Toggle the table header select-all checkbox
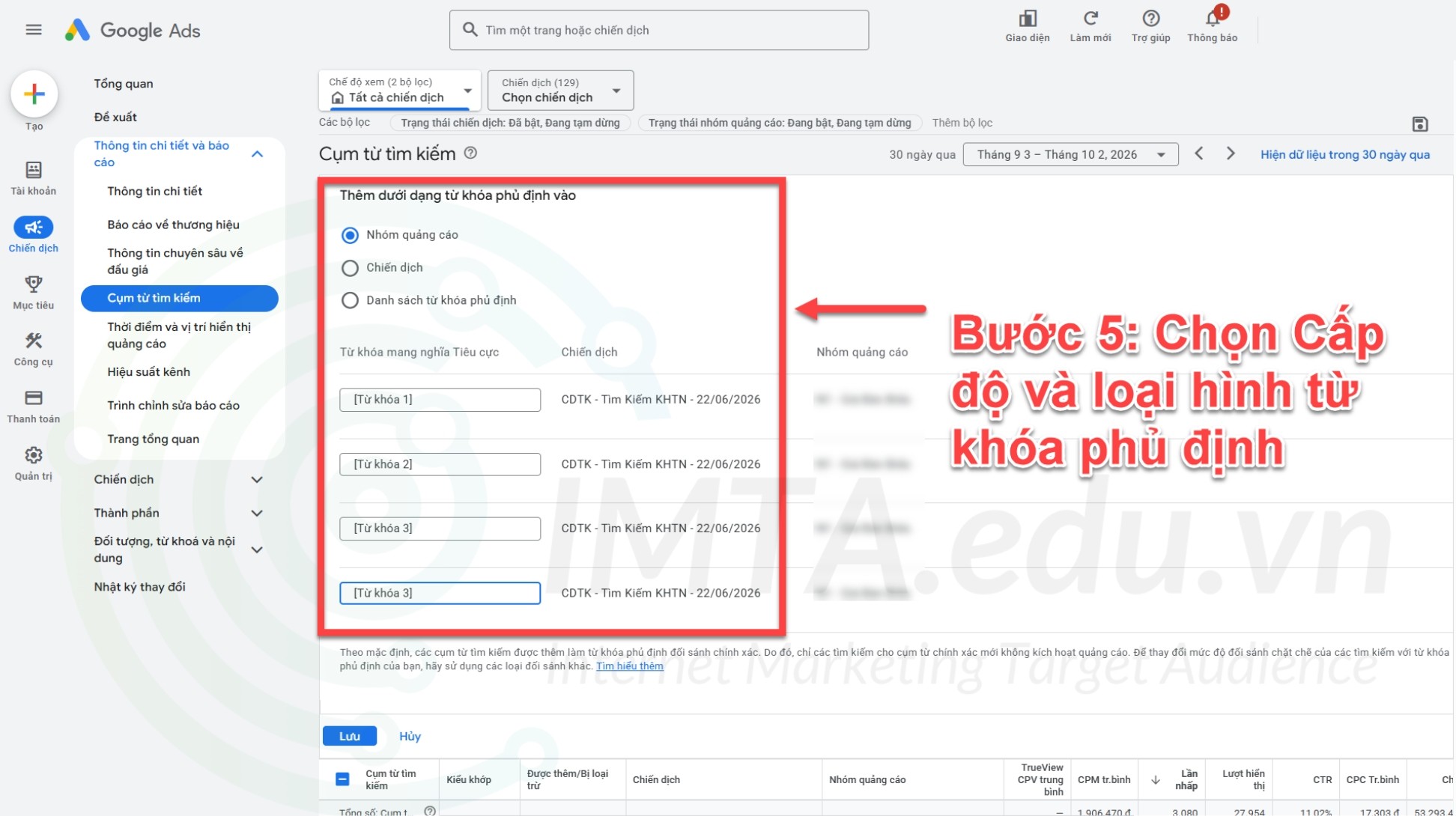This screenshot has height=816, width=1456. (342, 779)
